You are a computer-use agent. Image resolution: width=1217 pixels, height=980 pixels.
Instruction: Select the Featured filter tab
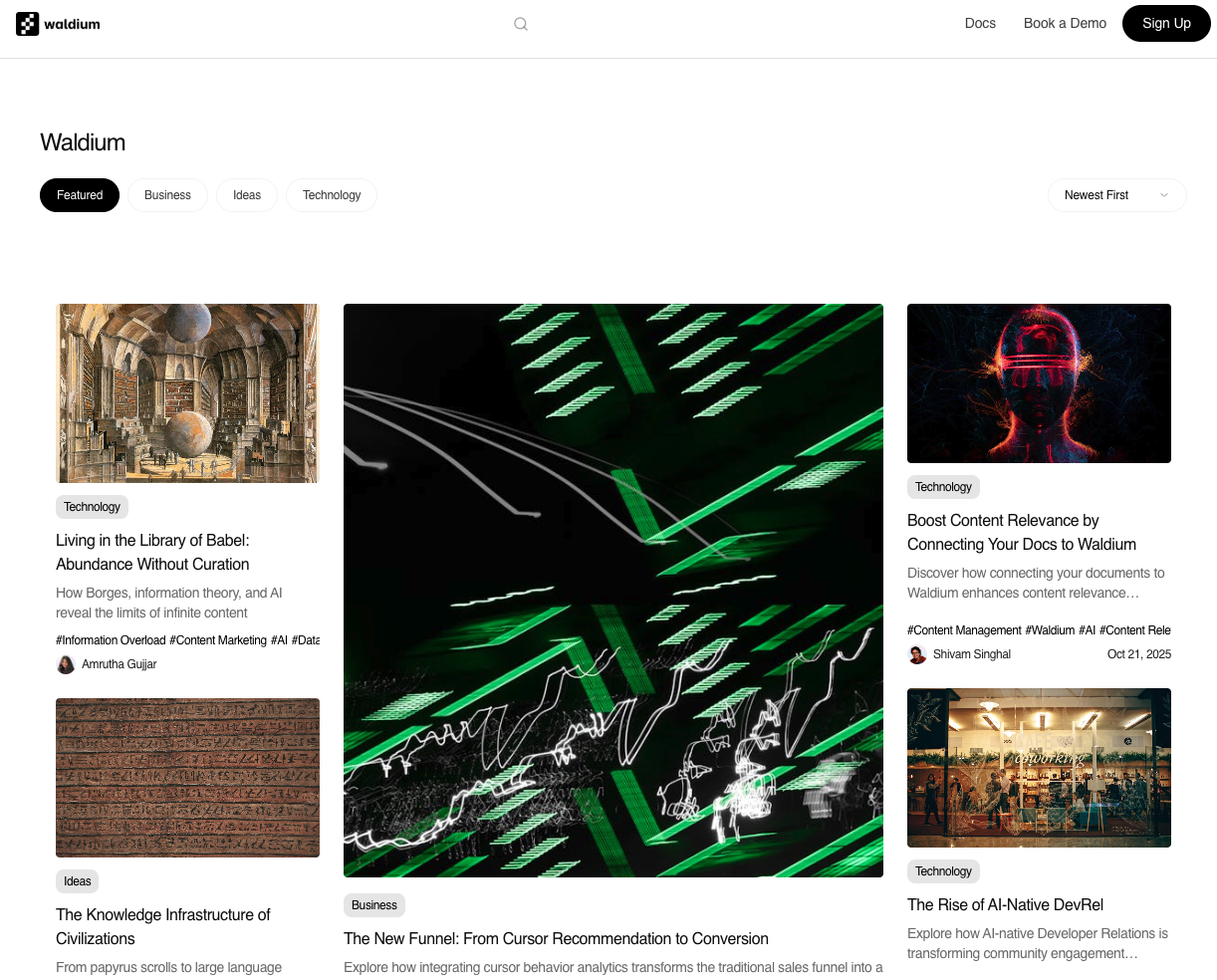click(80, 195)
